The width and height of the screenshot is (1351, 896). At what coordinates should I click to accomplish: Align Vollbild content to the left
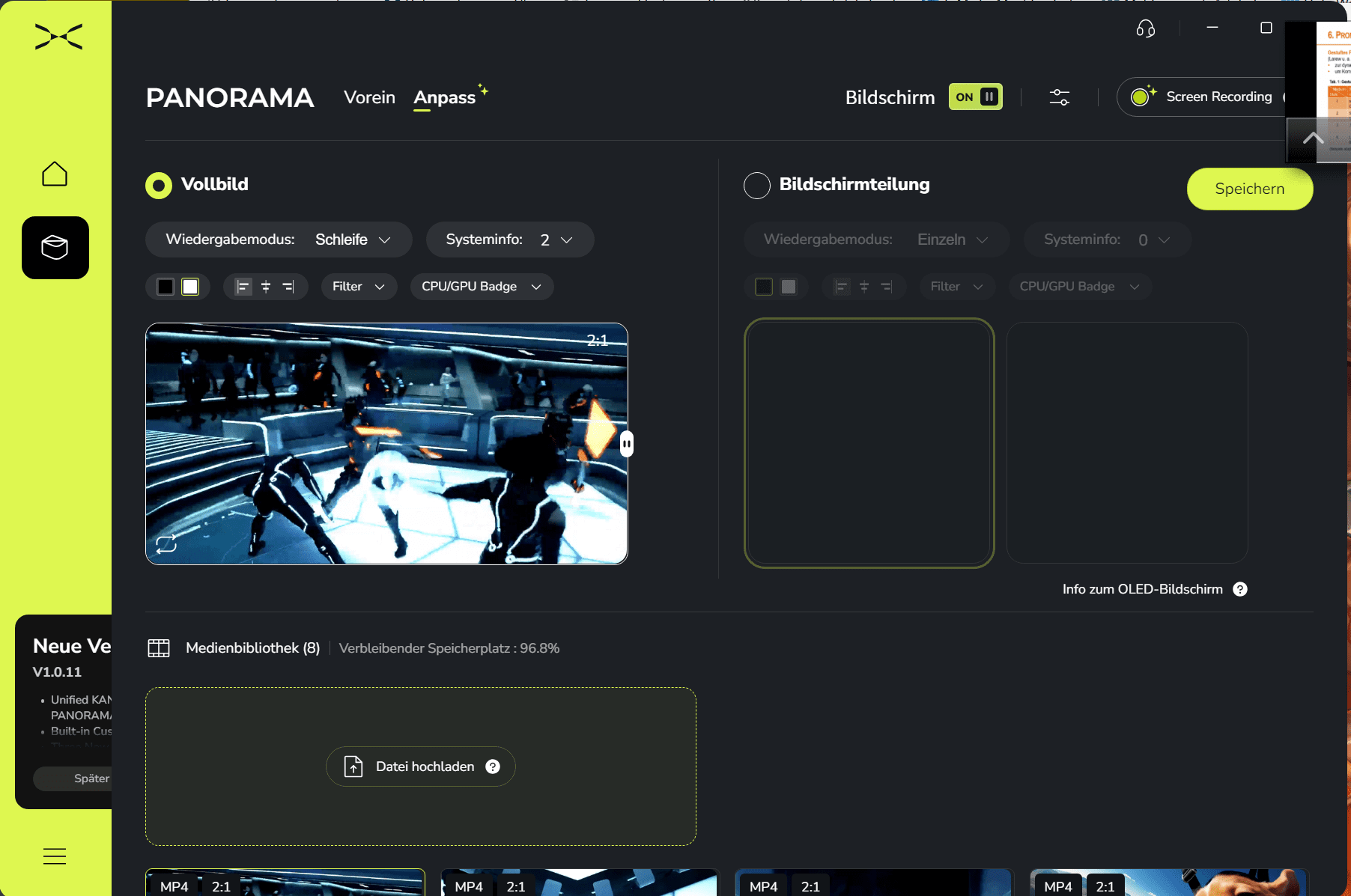[243, 287]
